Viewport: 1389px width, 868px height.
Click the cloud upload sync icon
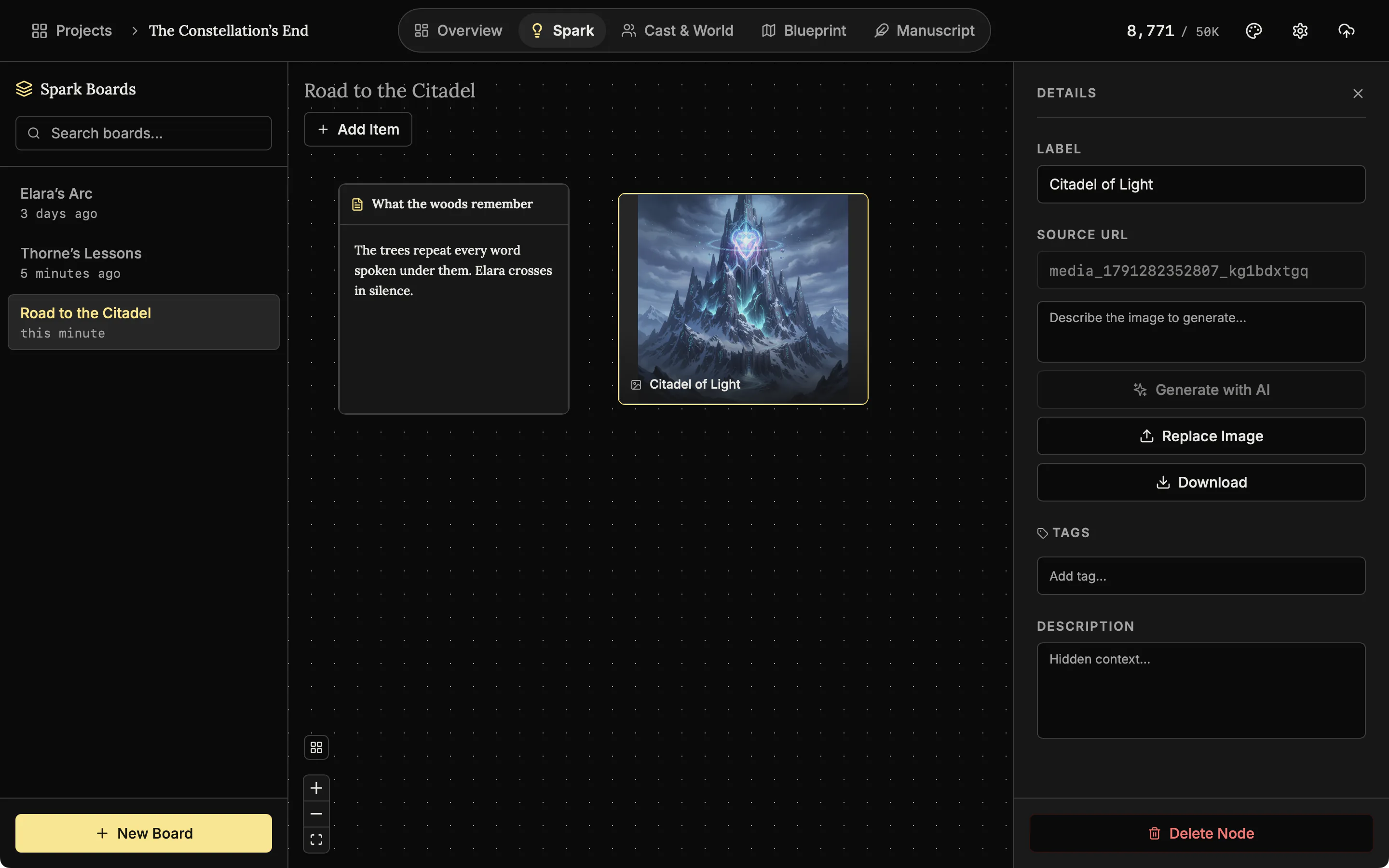pyautogui.click(x=1347, y=30)
